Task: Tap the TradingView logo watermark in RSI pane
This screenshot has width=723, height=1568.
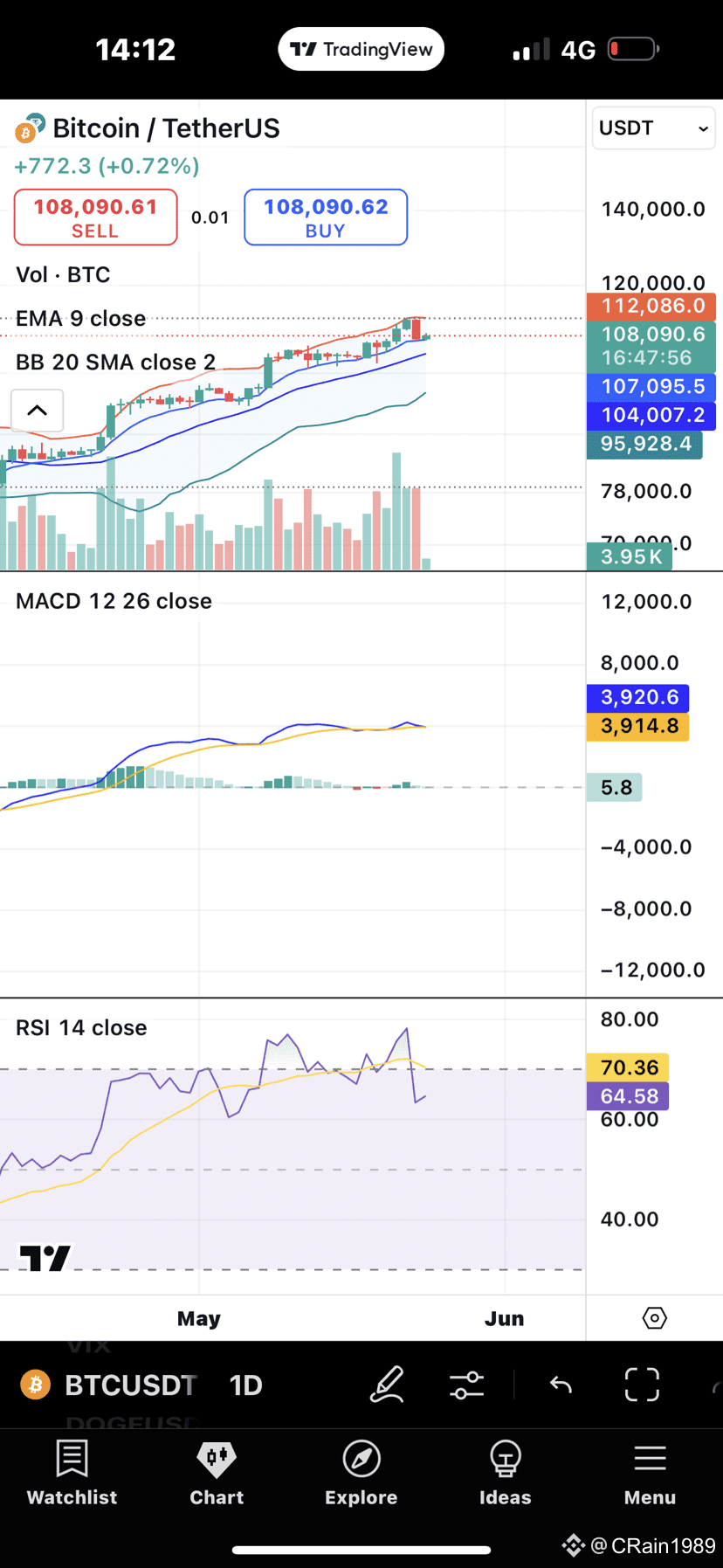Action: pos(45,1258)
